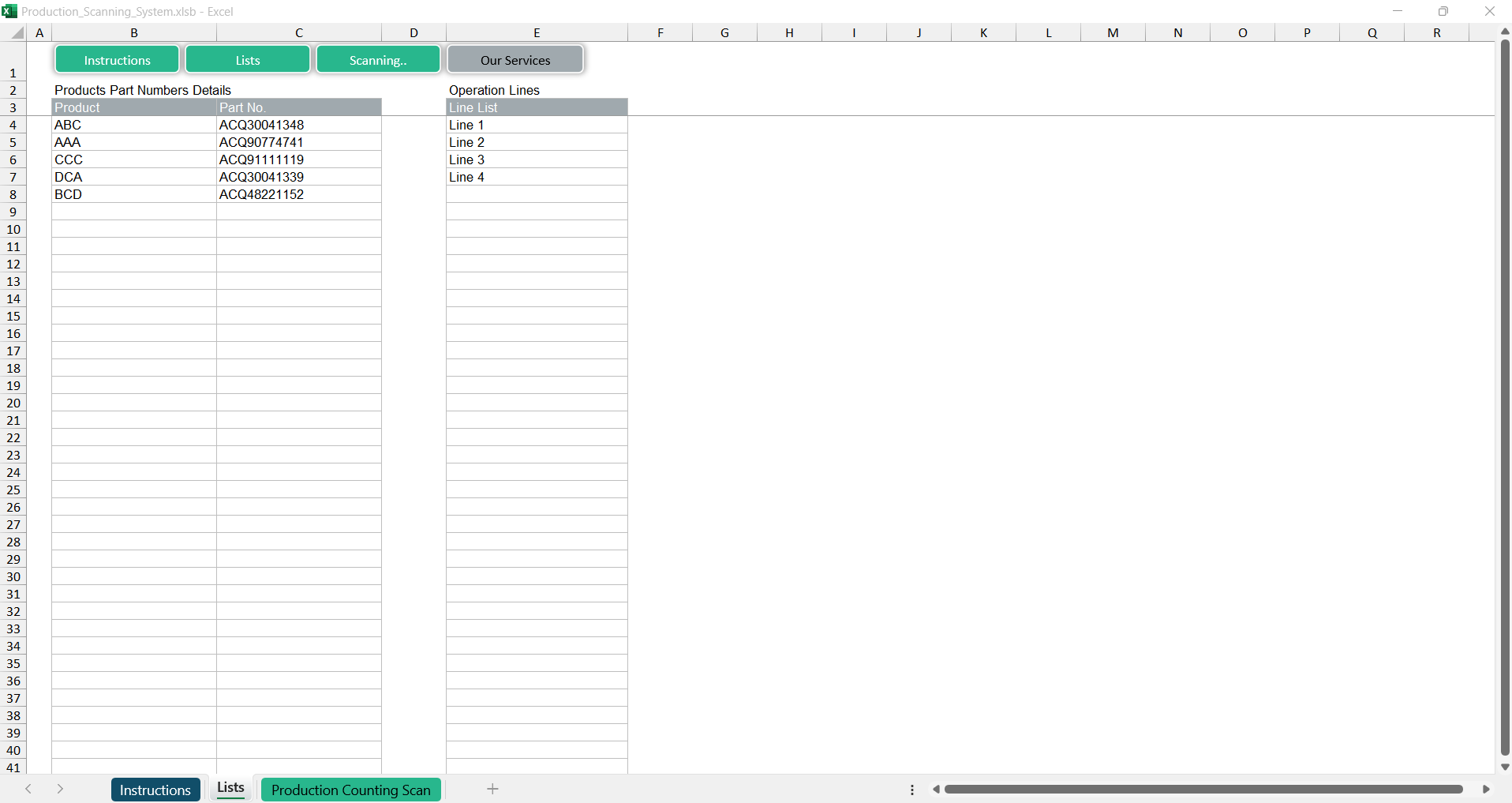1512x803 pixels.
Task: Click the horizontal scrollbar right arrow
Action: (x=1486, y=789)
